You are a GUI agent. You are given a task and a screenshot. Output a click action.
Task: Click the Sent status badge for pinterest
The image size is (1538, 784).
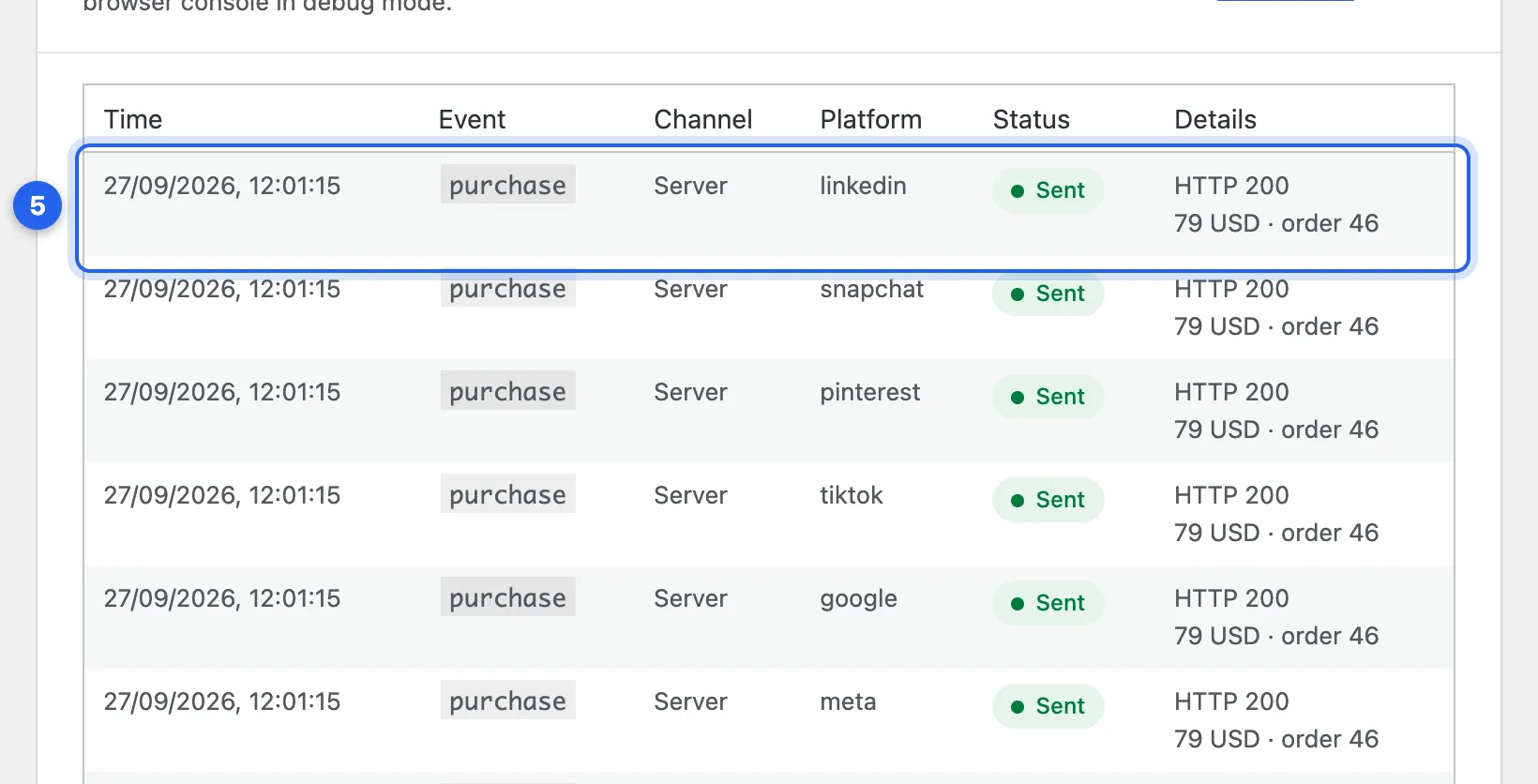1048,397
